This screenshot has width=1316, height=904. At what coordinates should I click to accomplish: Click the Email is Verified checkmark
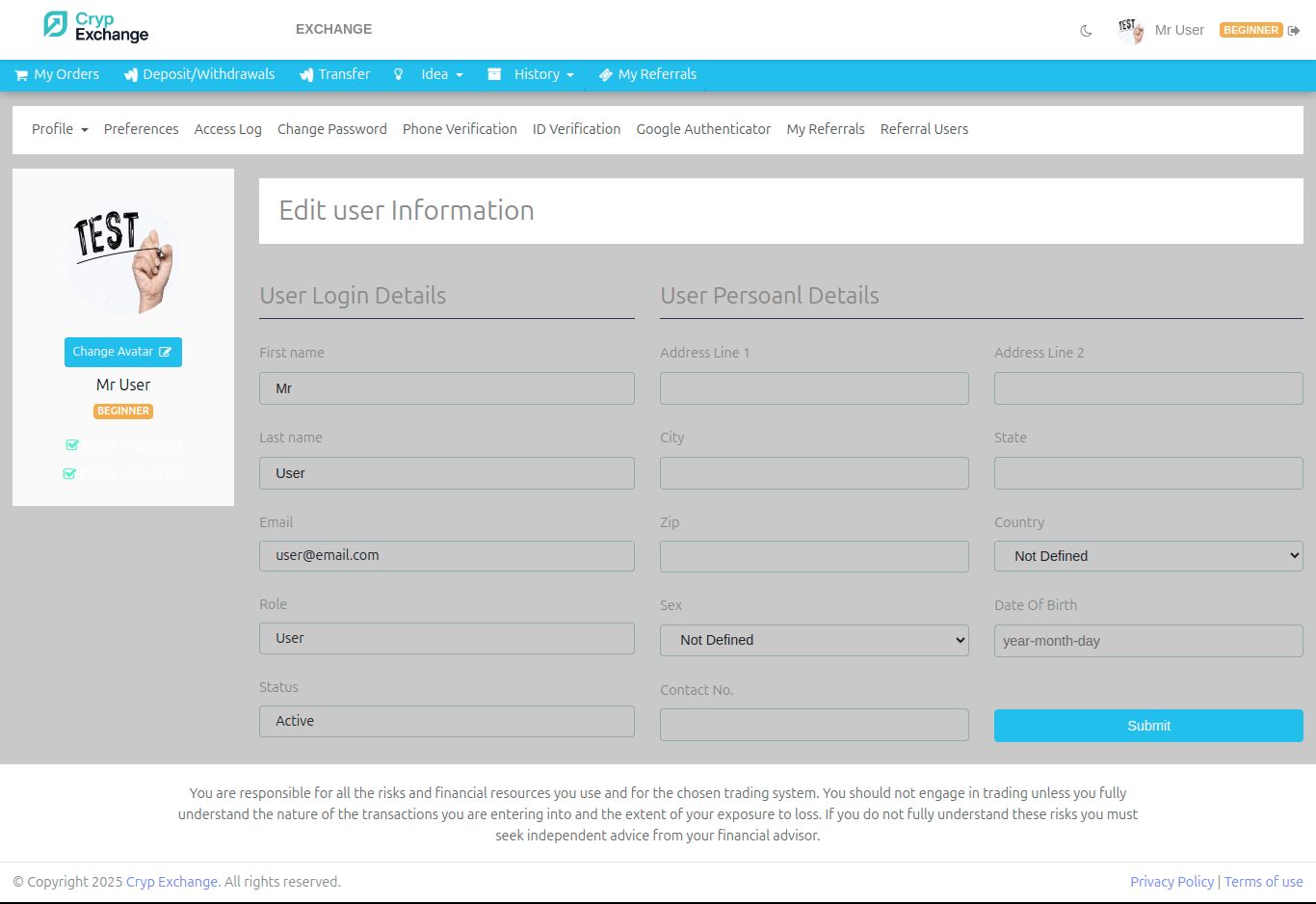(71, 445)
